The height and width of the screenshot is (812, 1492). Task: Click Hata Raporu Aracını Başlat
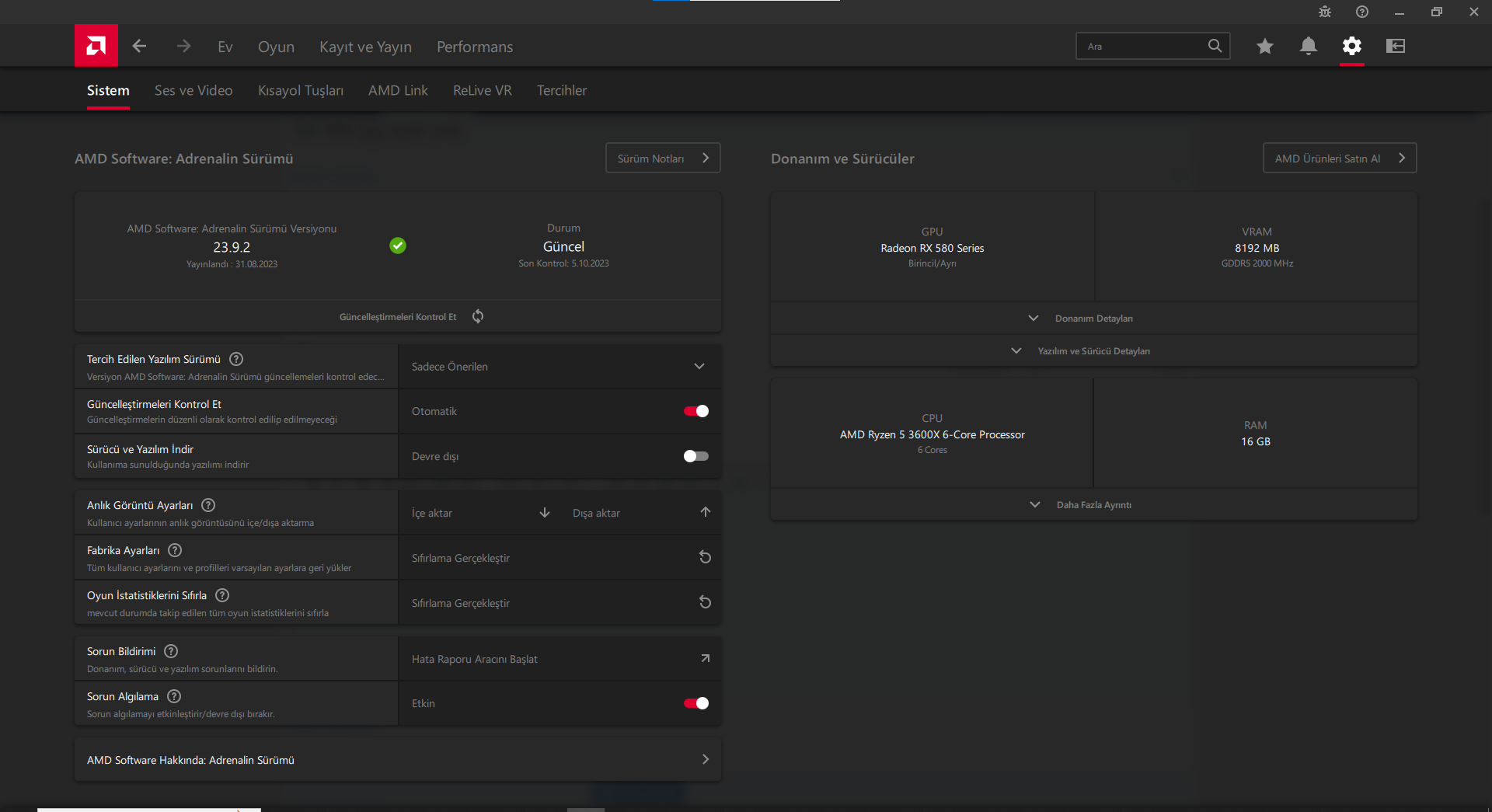click(475, 659)
